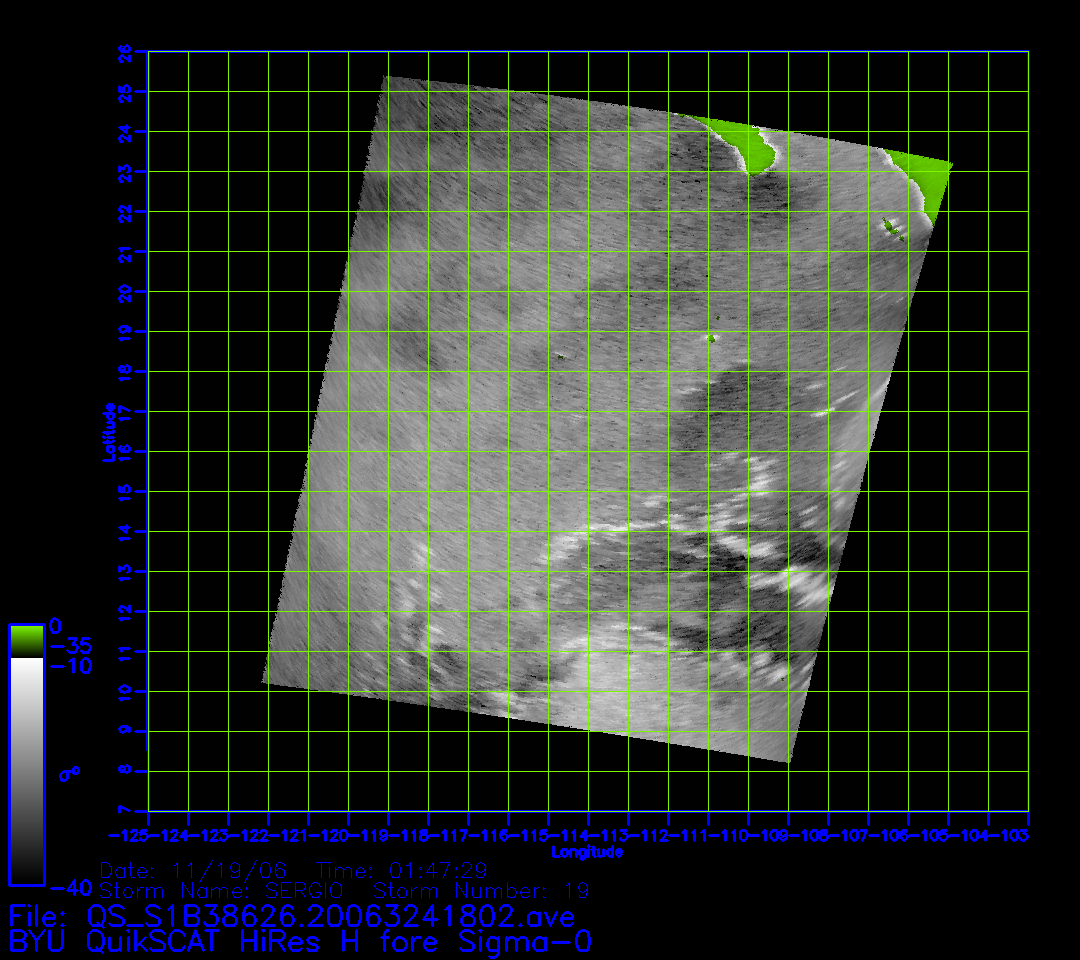Viewport: 1080px width, 960px height.
Task: Click the Latitude axis title
Action: point(107,432)
